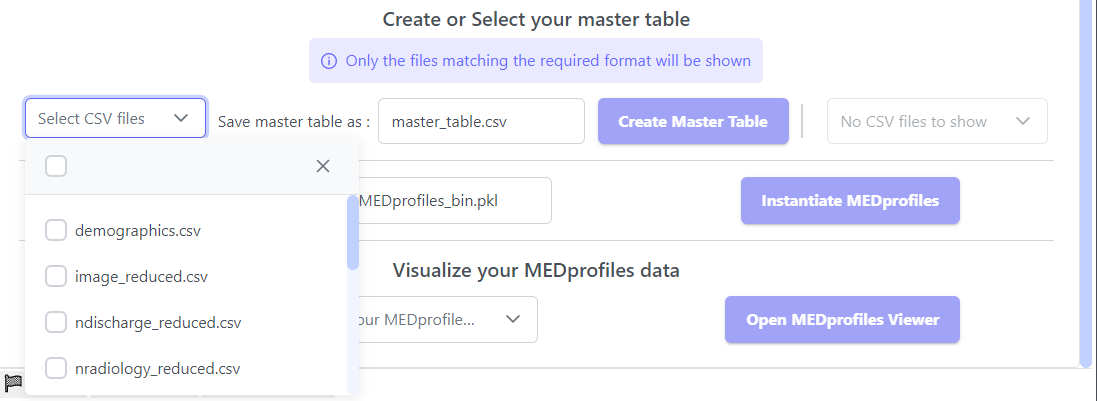Collapse the Select CSV files dropdown

click(181, 118)
